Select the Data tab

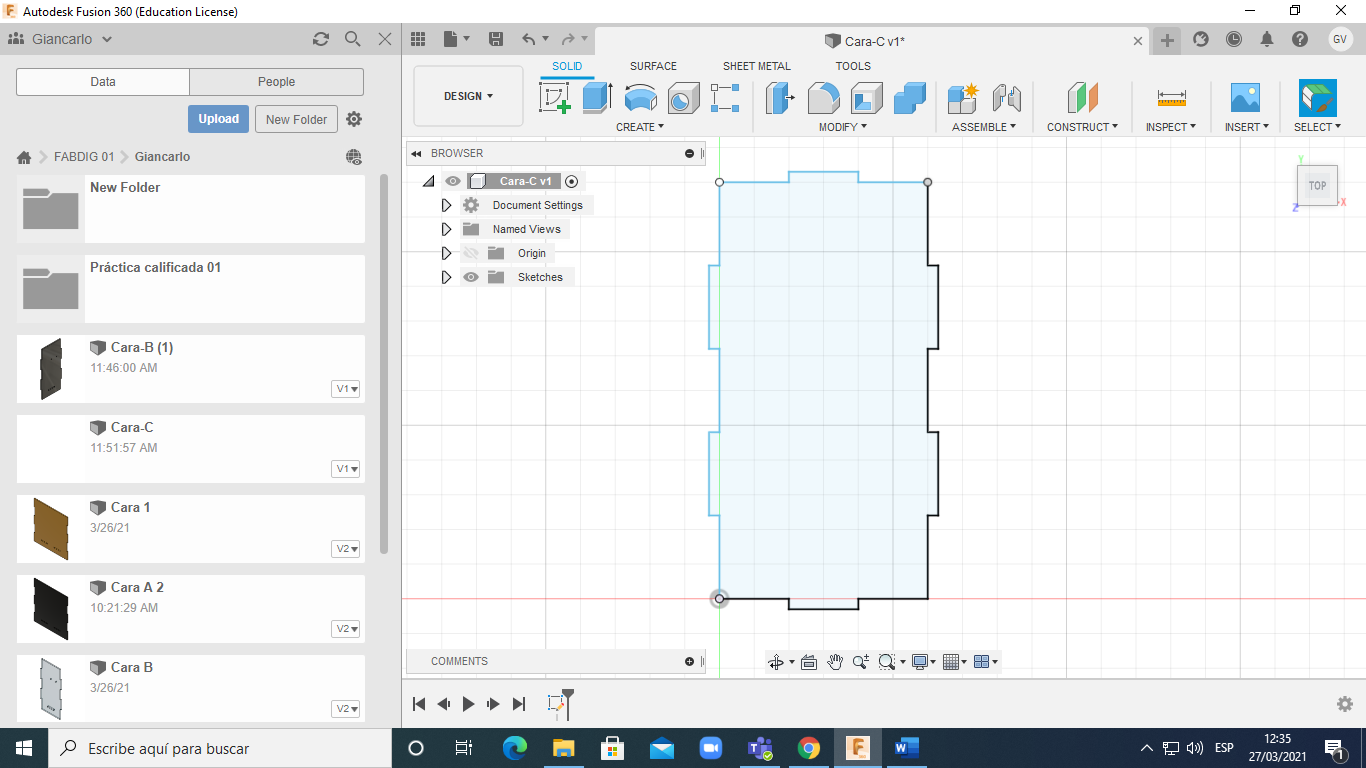pos(103,82)
